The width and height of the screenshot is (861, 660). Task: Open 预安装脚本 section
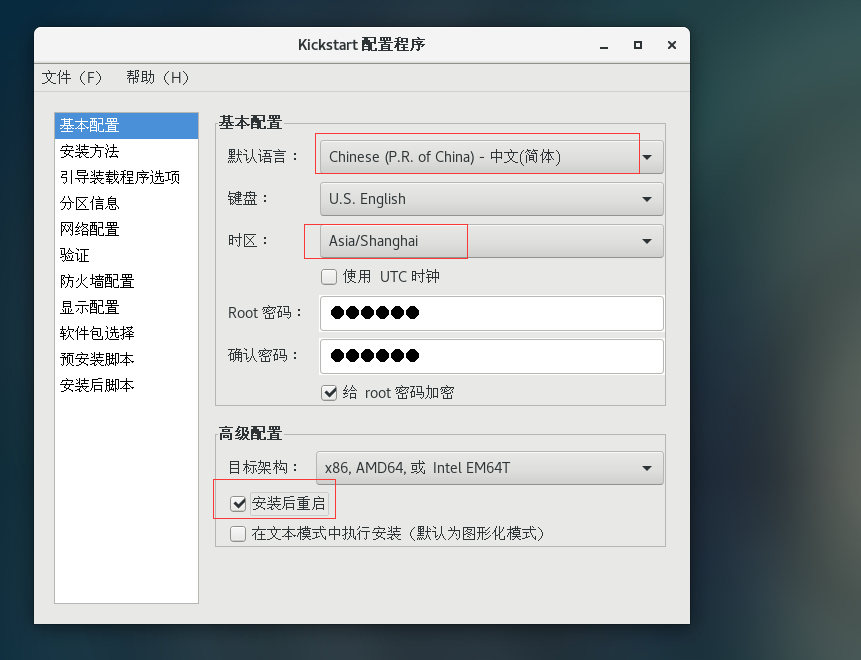(x=126, y=360)
